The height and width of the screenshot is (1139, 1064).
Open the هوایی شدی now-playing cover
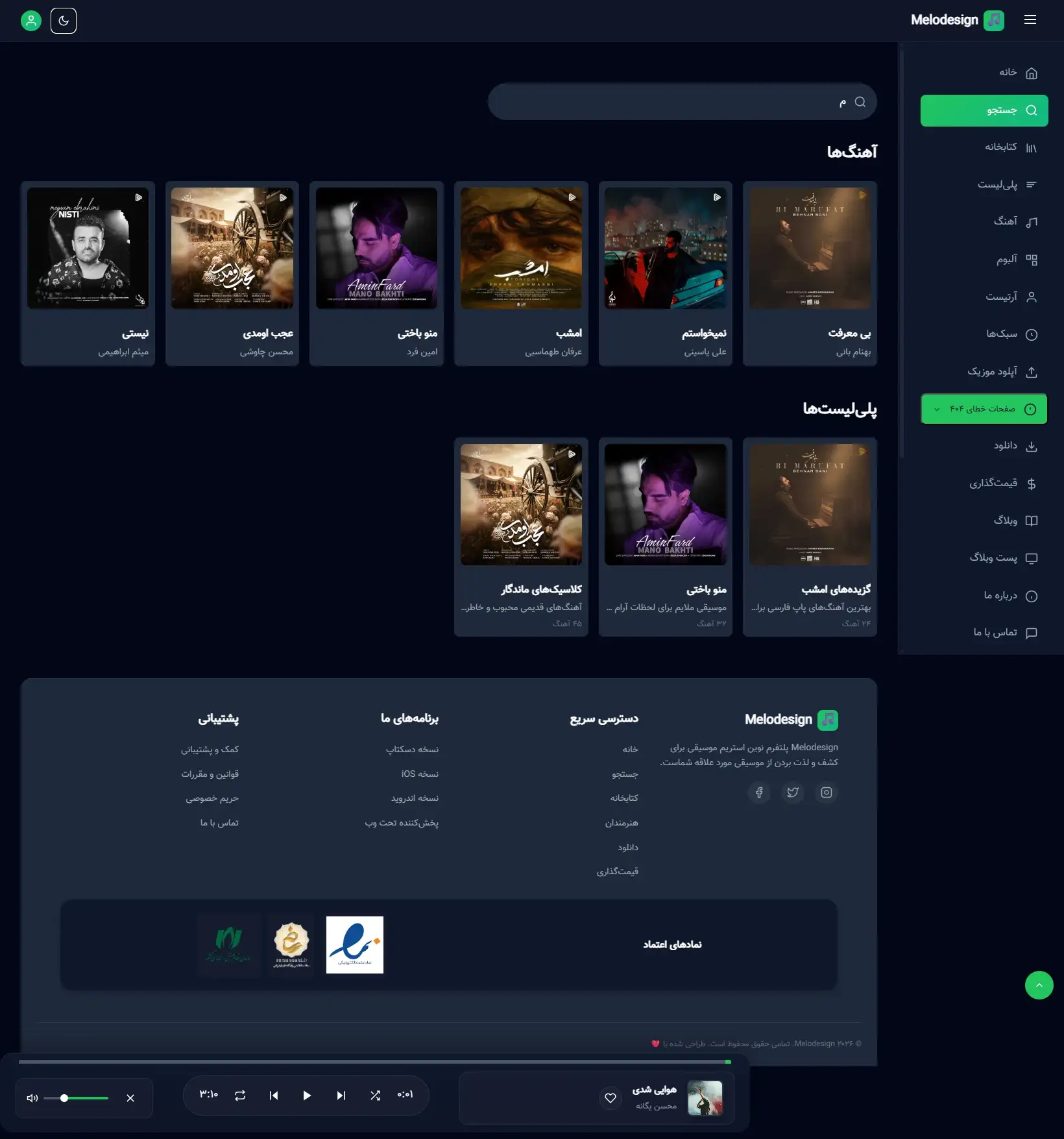pyautogui.click(x=705, y=1098)
